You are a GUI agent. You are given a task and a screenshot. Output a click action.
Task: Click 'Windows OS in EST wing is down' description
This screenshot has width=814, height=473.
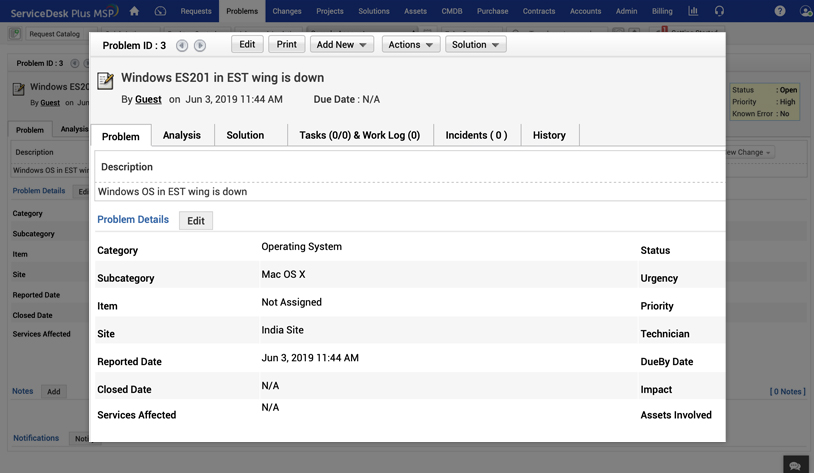point(172,192)
